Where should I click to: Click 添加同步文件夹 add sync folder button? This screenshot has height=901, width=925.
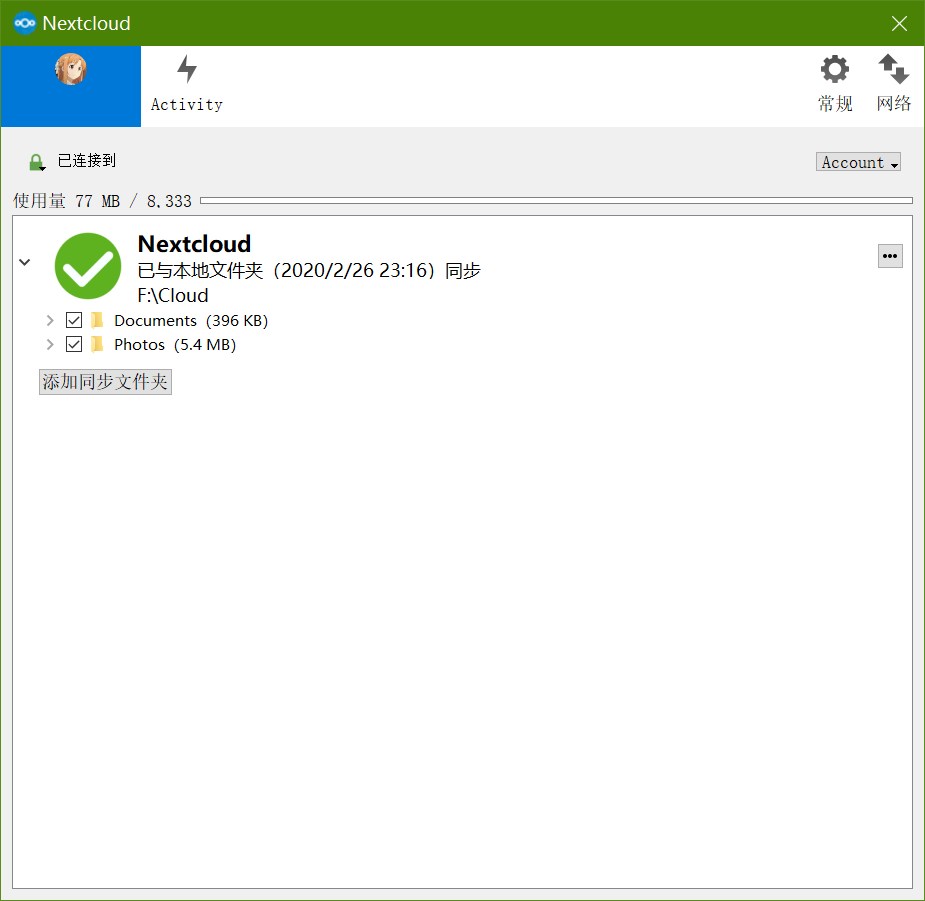105,382
